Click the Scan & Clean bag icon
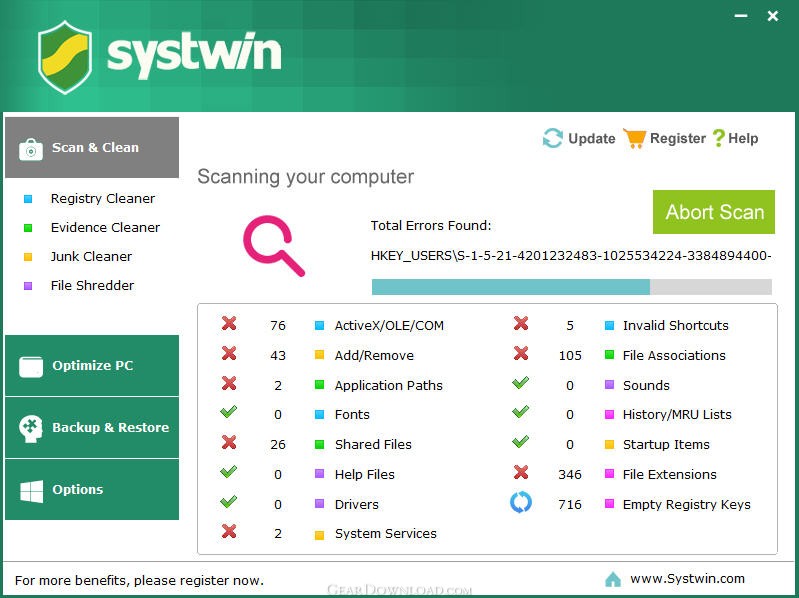Viewport: 799px width, 598px height. click(x=31, y=149)
